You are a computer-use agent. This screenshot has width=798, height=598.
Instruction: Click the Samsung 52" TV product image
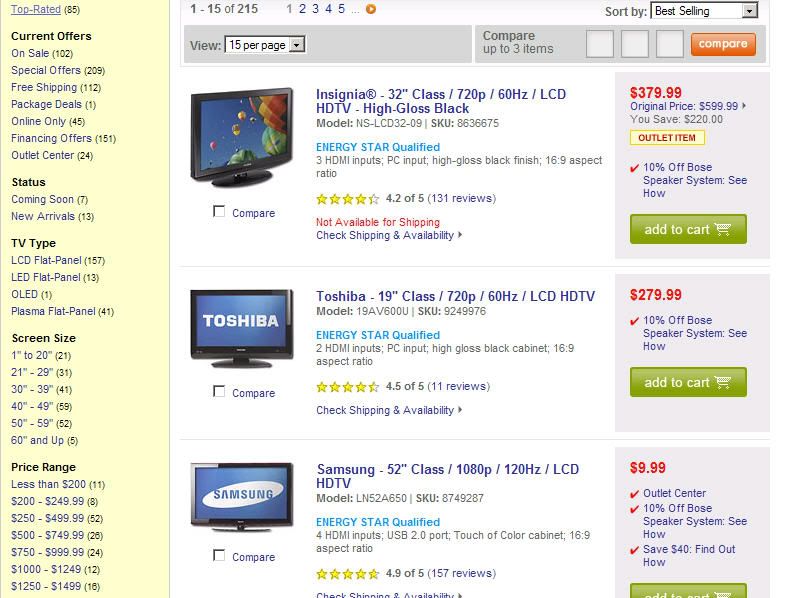242,496
